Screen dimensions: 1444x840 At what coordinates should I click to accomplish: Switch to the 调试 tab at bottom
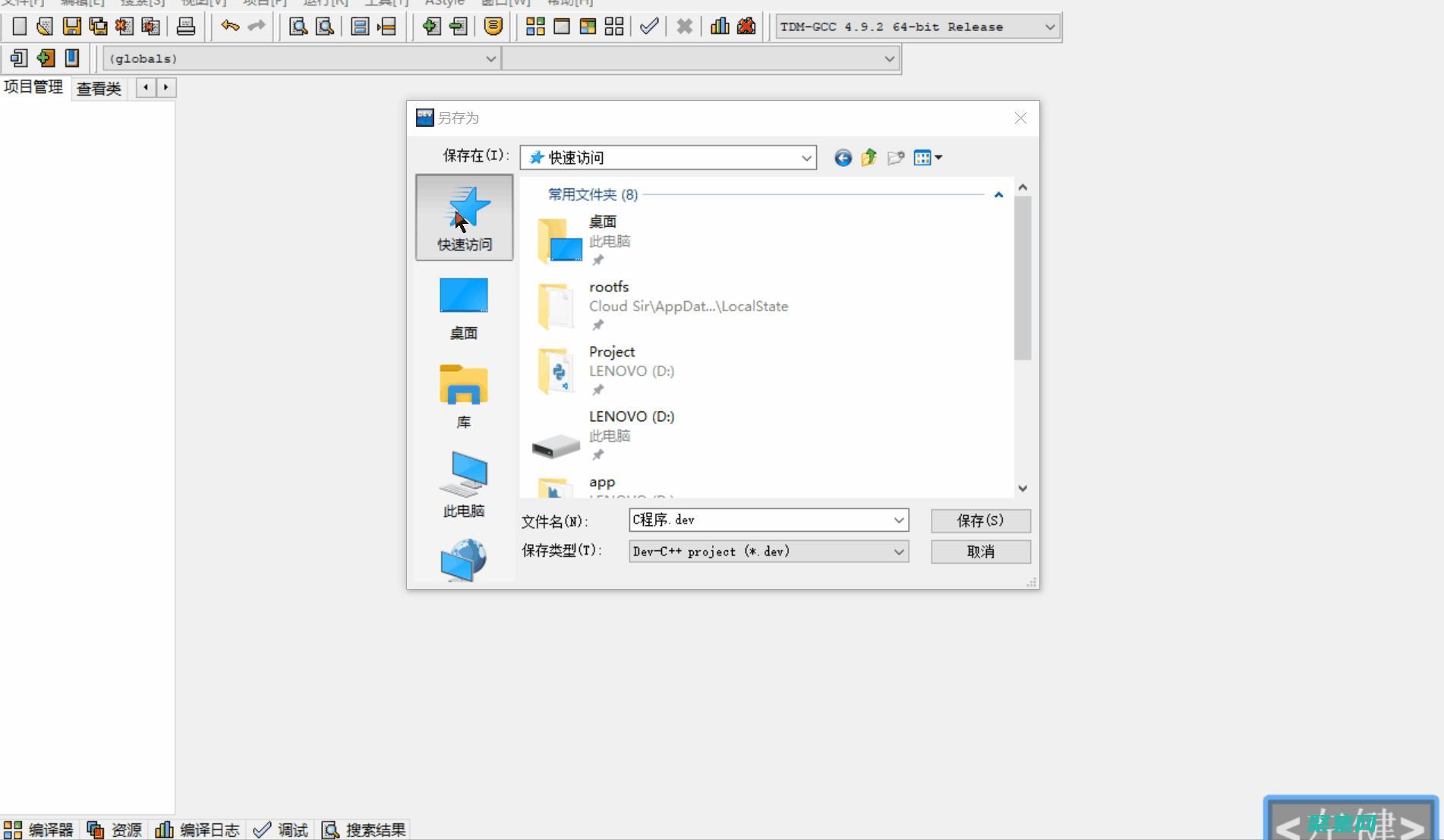pyautogui.click(x=282, y=829)
